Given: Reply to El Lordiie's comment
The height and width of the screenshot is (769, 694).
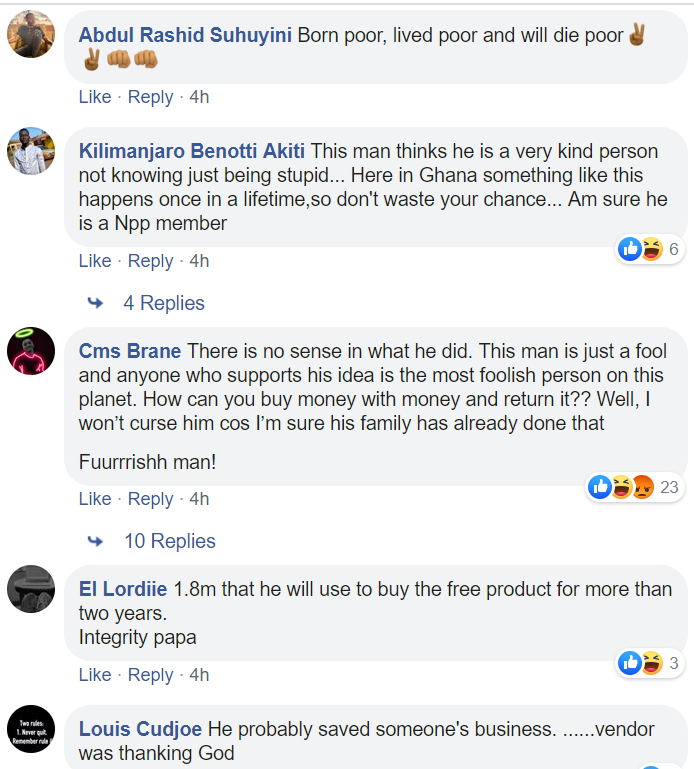Looking at the screenshot, I should click(151, 675).
